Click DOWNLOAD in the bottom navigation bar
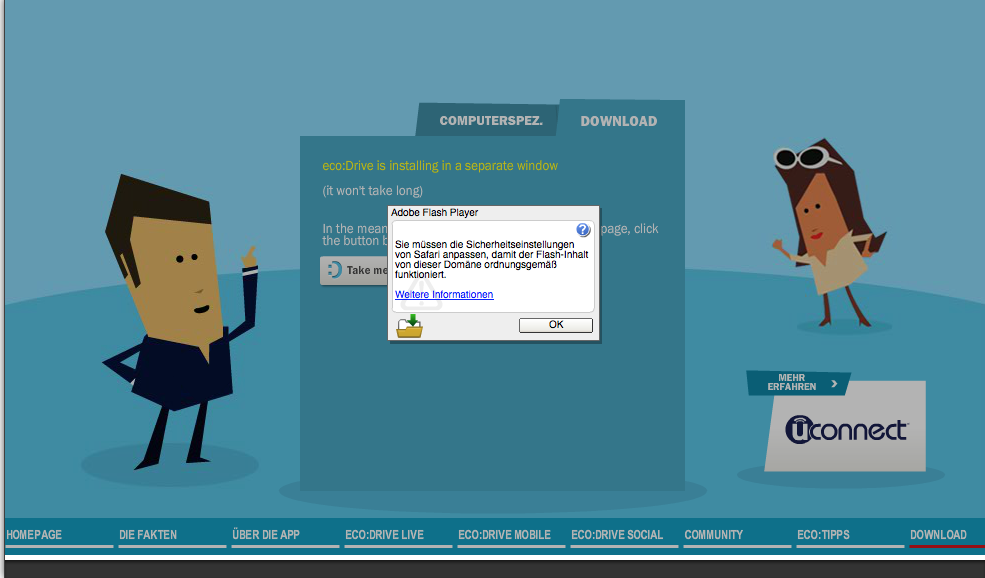Image resolution: width=985 pixels, height=578 pixels. coord(938,535)
